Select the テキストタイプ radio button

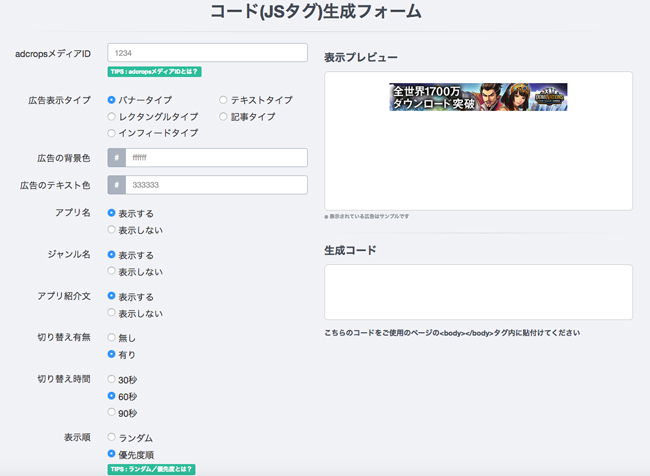223,100
